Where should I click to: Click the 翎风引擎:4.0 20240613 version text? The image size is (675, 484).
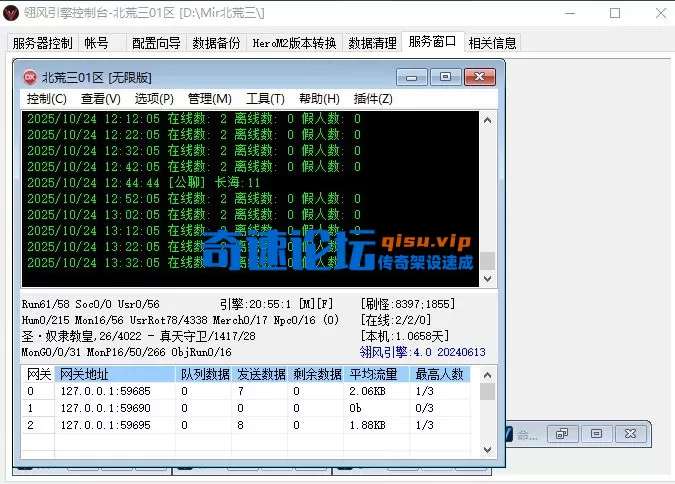pyautogui.click(x=423, y=352)
